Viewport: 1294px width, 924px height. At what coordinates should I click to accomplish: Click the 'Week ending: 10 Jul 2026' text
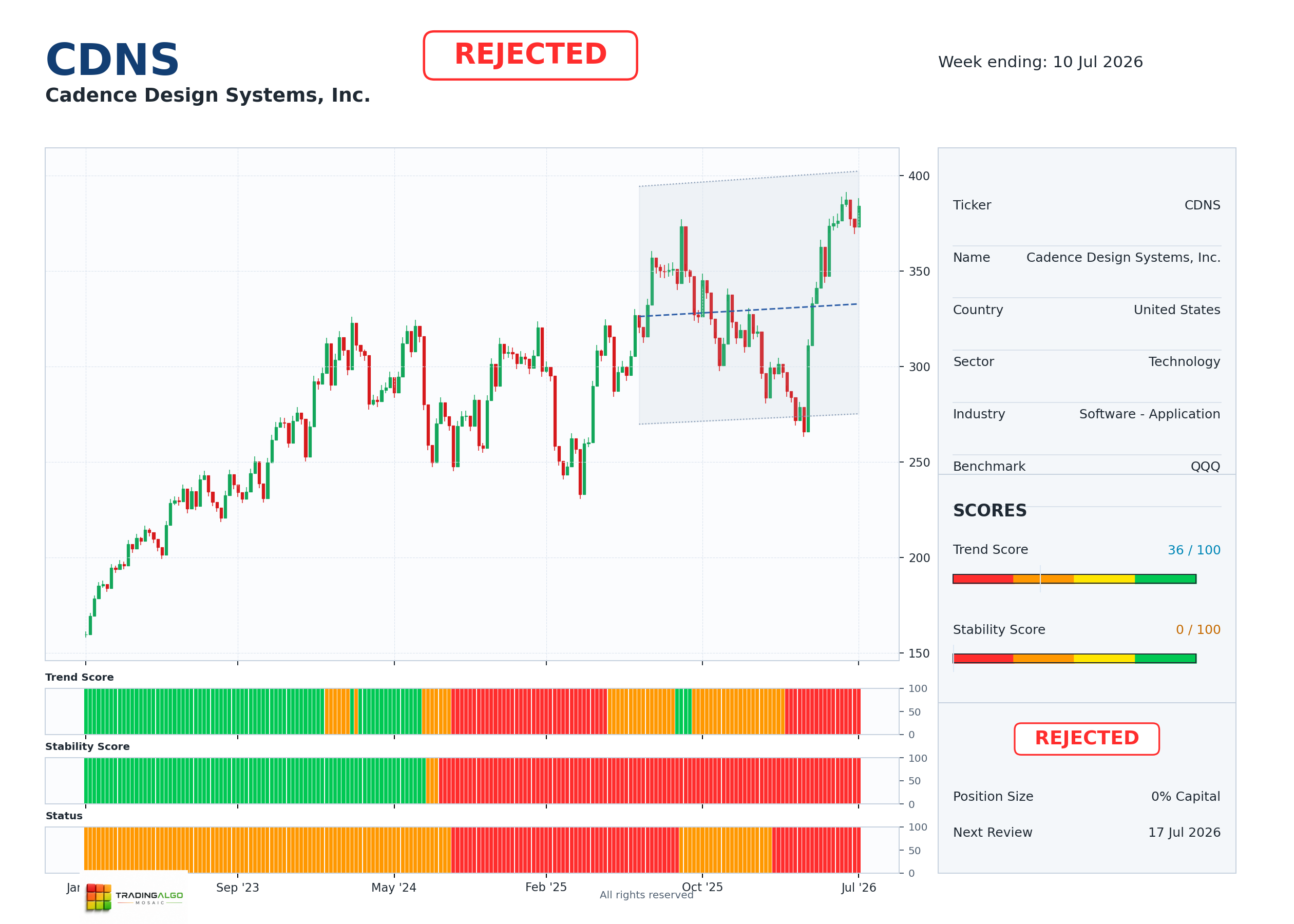pyautogui.click(x=1040, y=62)
